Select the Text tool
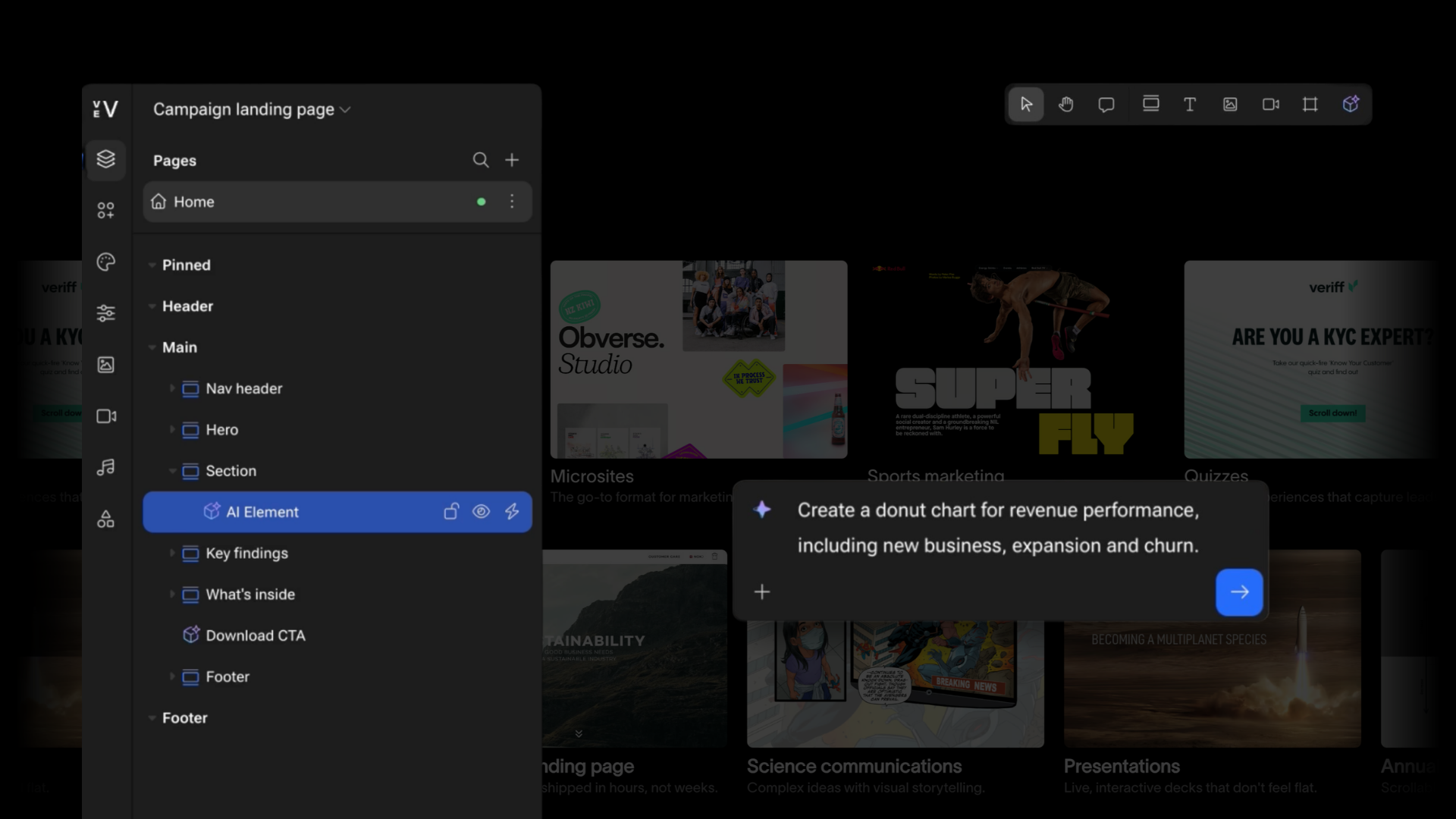Screen dimensions: 1456x819 (x=1190, y=105)
